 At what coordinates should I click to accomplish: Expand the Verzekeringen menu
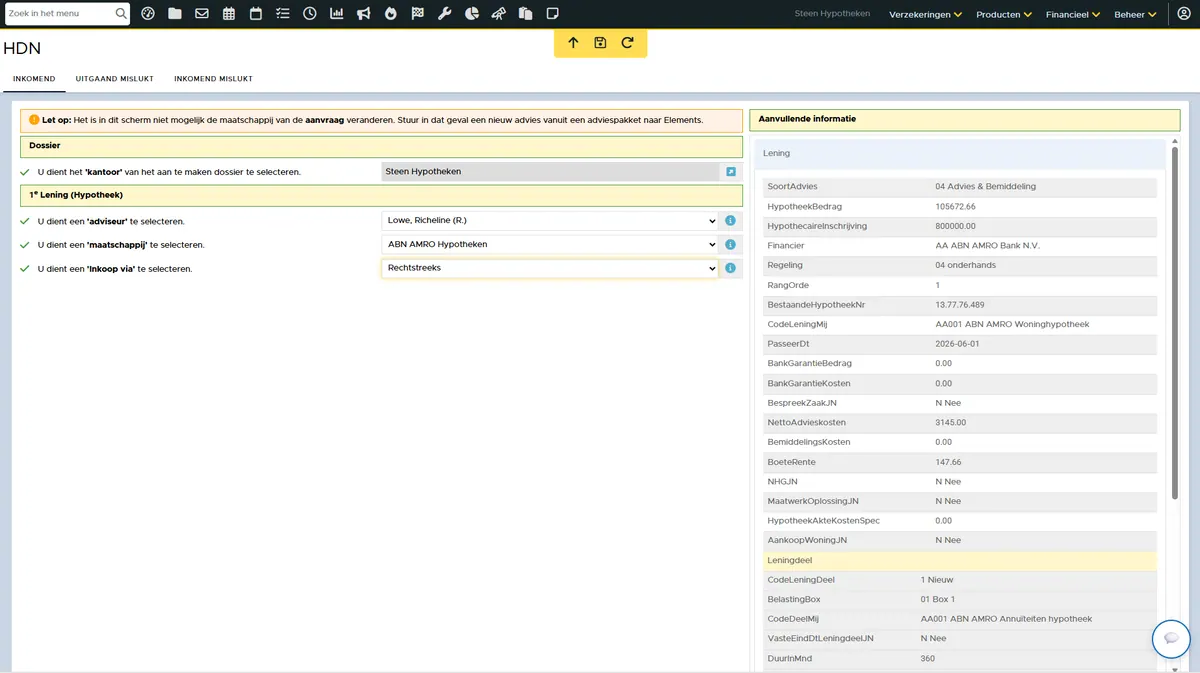(925, 14)
